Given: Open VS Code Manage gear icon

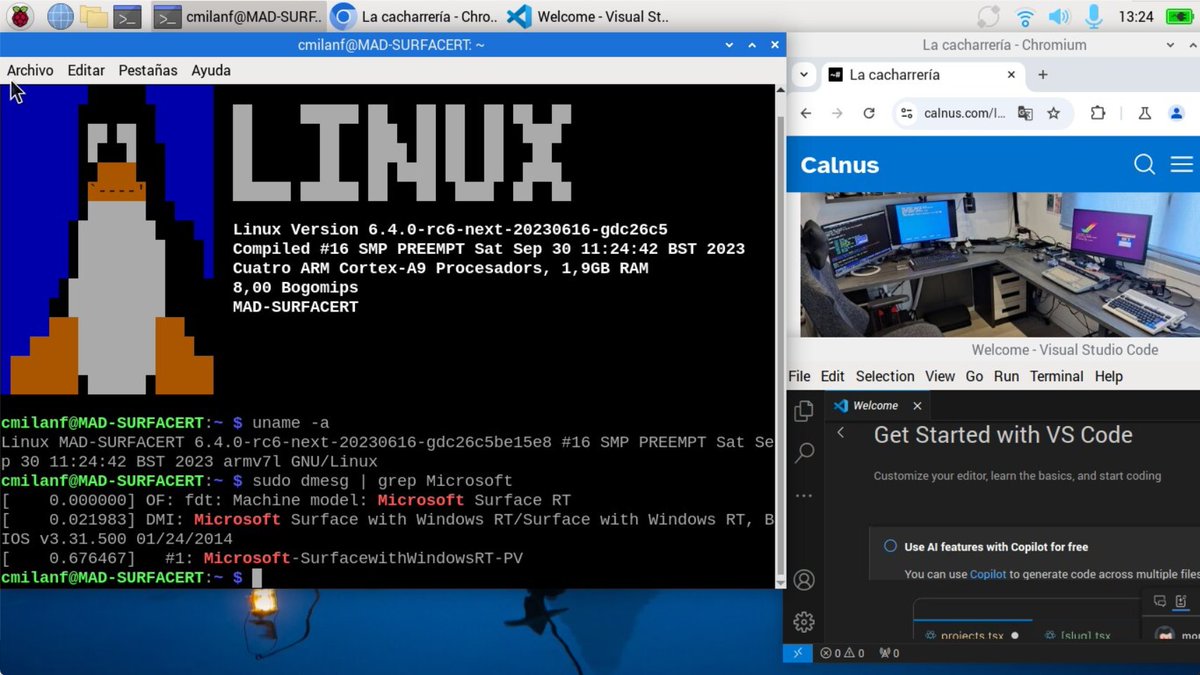Looking at the screenshot, I should pyautogui.click(x=804, y=622).
